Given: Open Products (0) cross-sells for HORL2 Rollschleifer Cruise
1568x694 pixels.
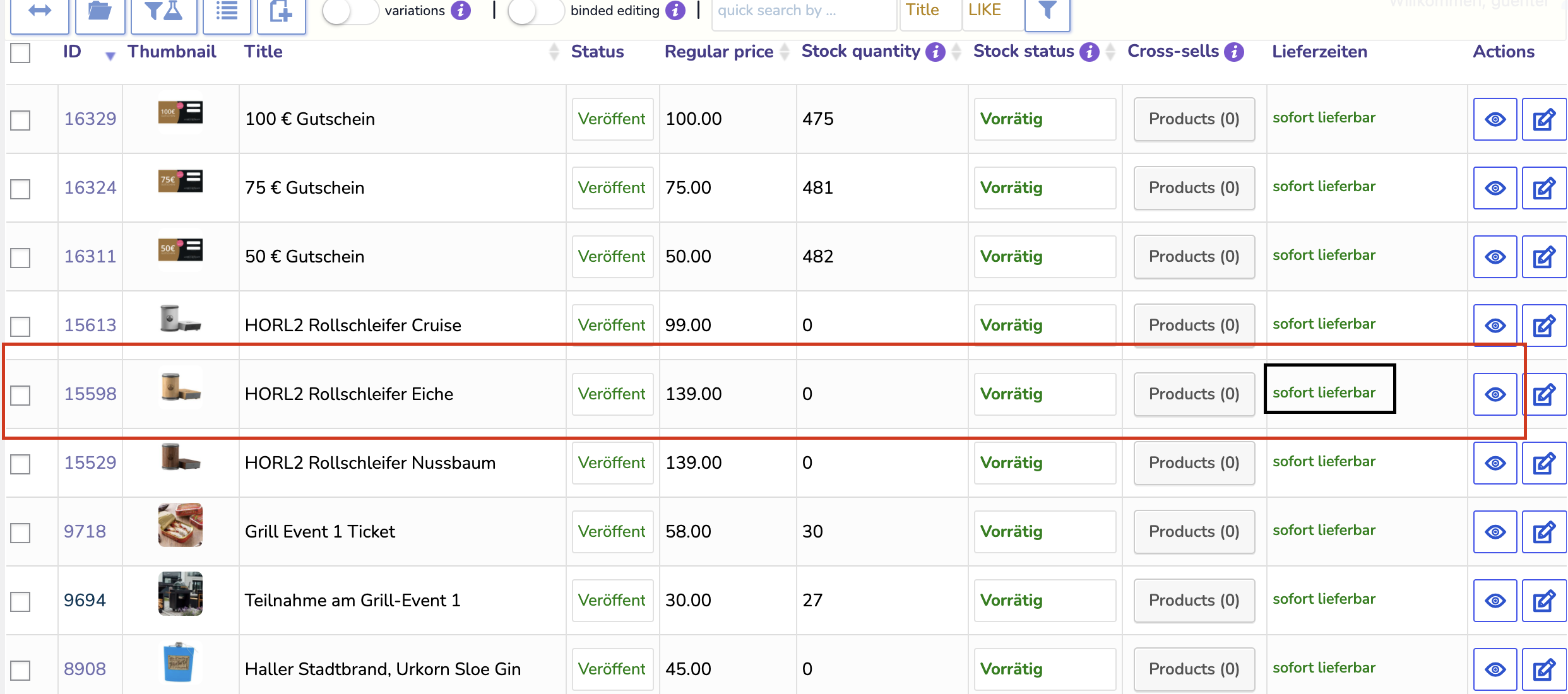Looking at the screenshot, I should click(1194, 326).
